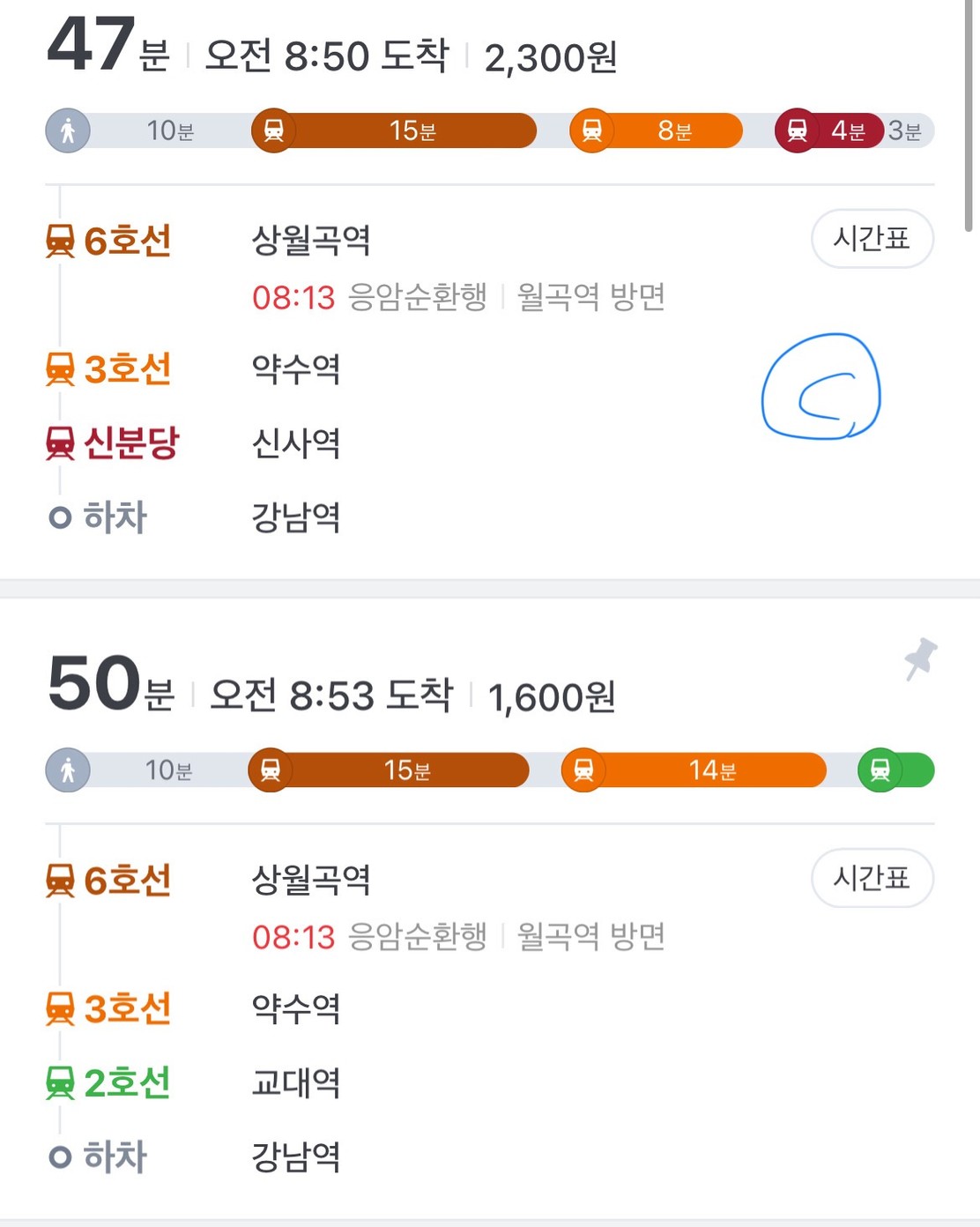
Task: Toggle the pin icon on 50분 route
Action: (921, 658)
